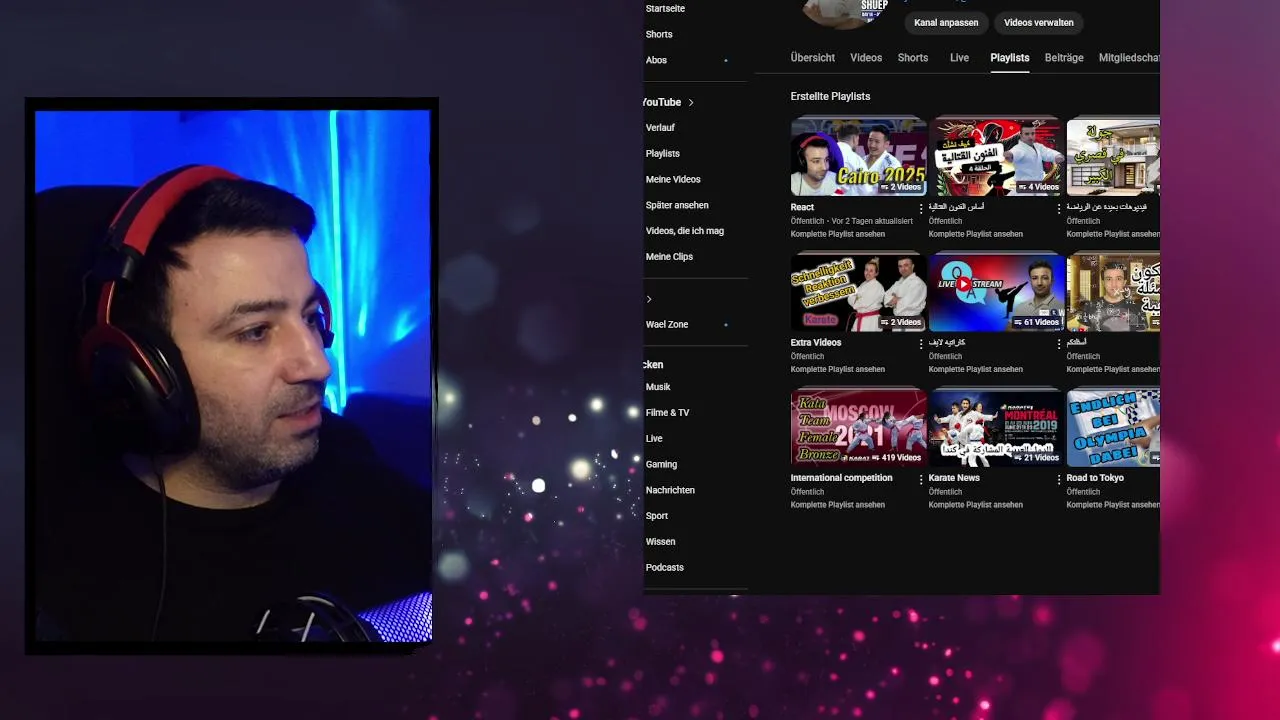This screenshot has height=720, width=1280.
Task: Click Komplette Playlist ansehen under International competition
Action: tap(837, 505)
